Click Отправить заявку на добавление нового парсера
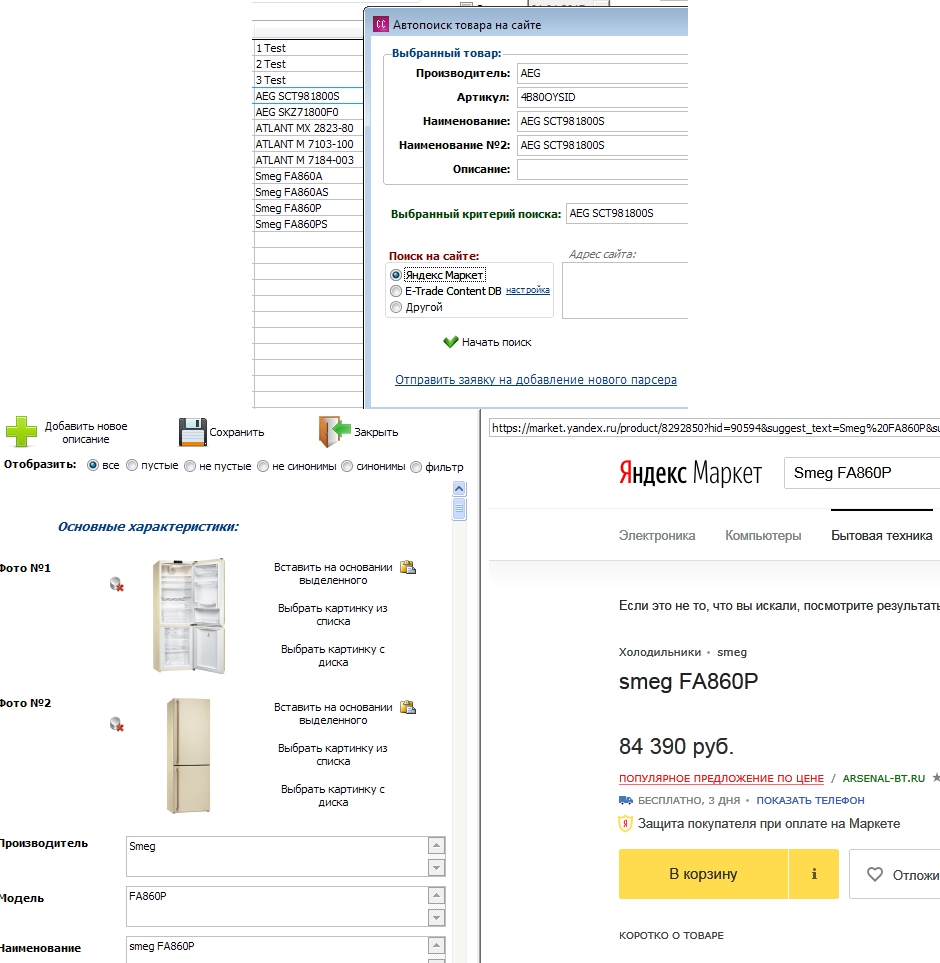The width and height of the screenshot is (940, 963). pyautogui.click(x=536, y=380)
